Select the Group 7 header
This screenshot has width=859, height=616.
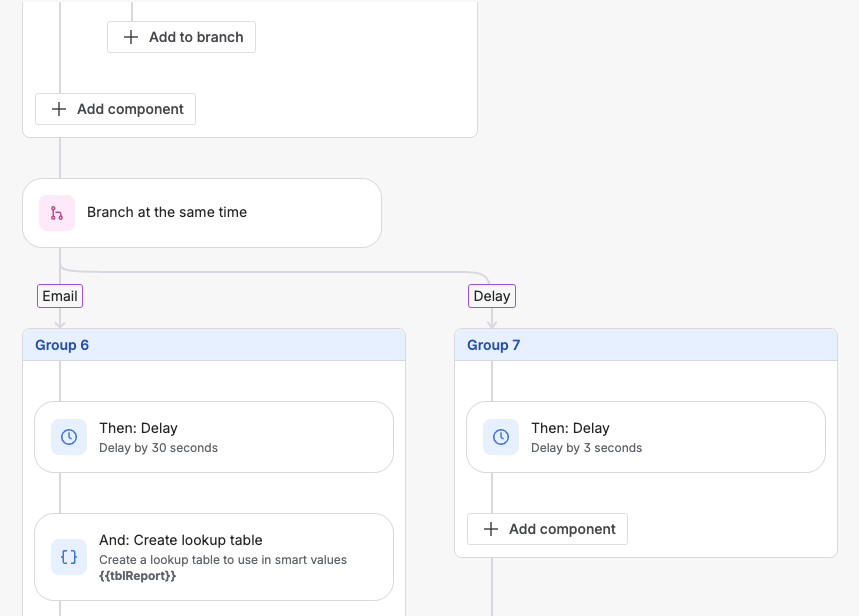646,345
